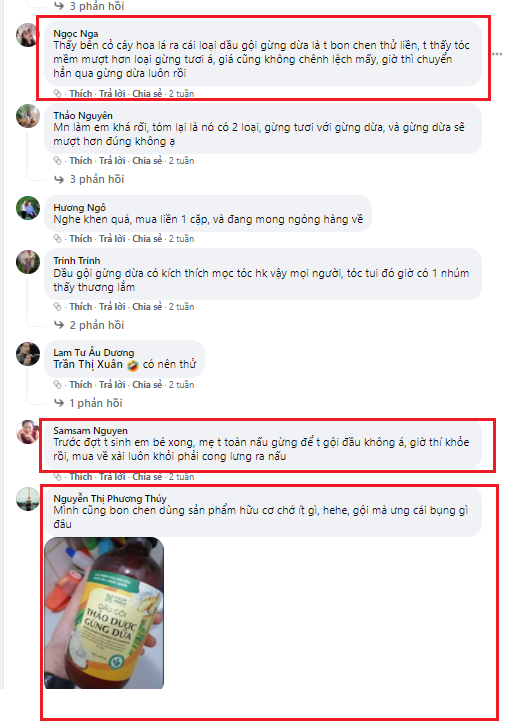Screen dimensions: 513x726
Task: Expand 3 phản hồi under Thảo Nguyên's comment
Action: [89, 179]
